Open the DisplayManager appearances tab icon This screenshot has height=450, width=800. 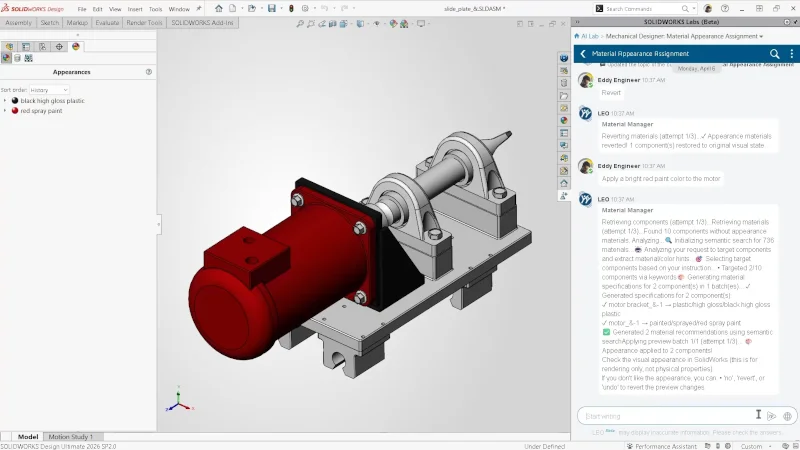point(76,46)
